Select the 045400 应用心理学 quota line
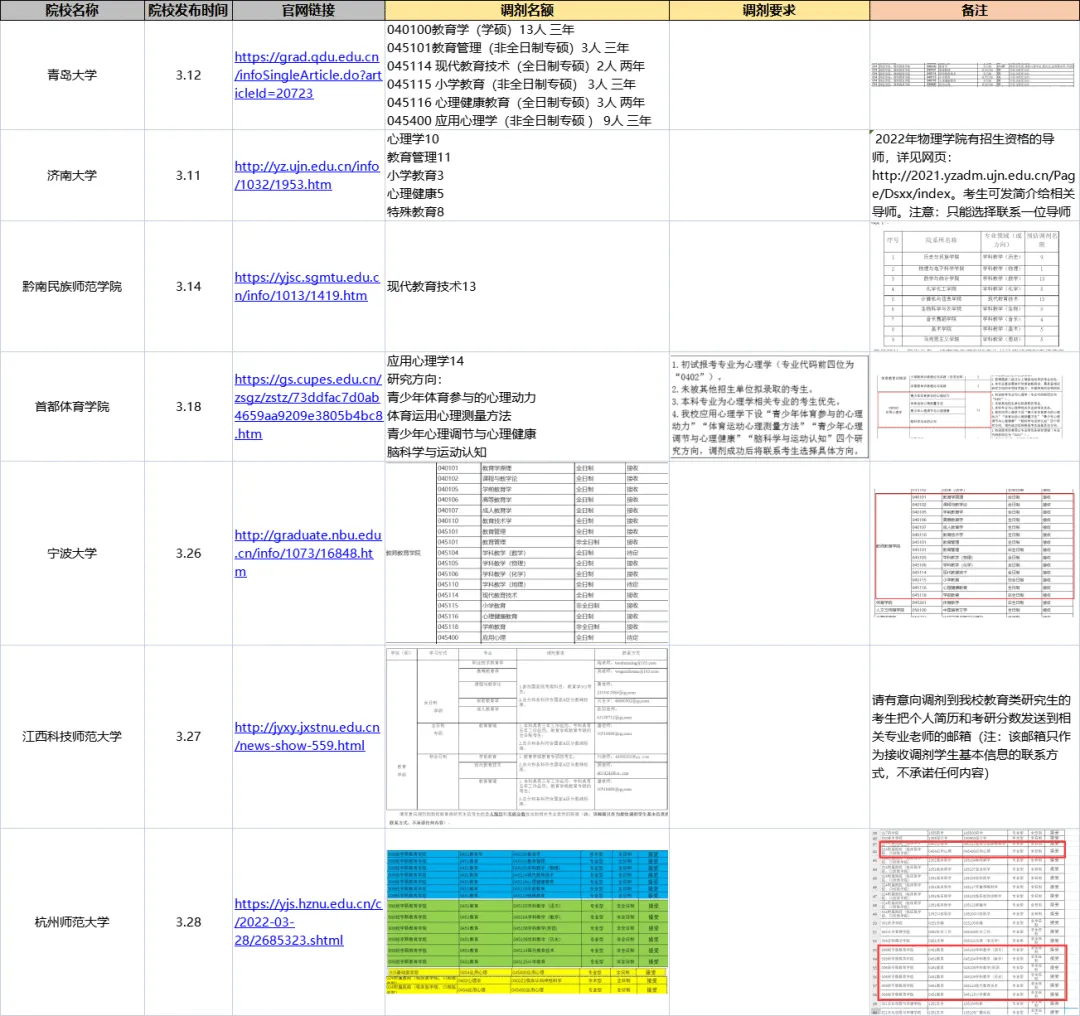The width and height of the screenshot is (1080, 1016). coord(519,121)
